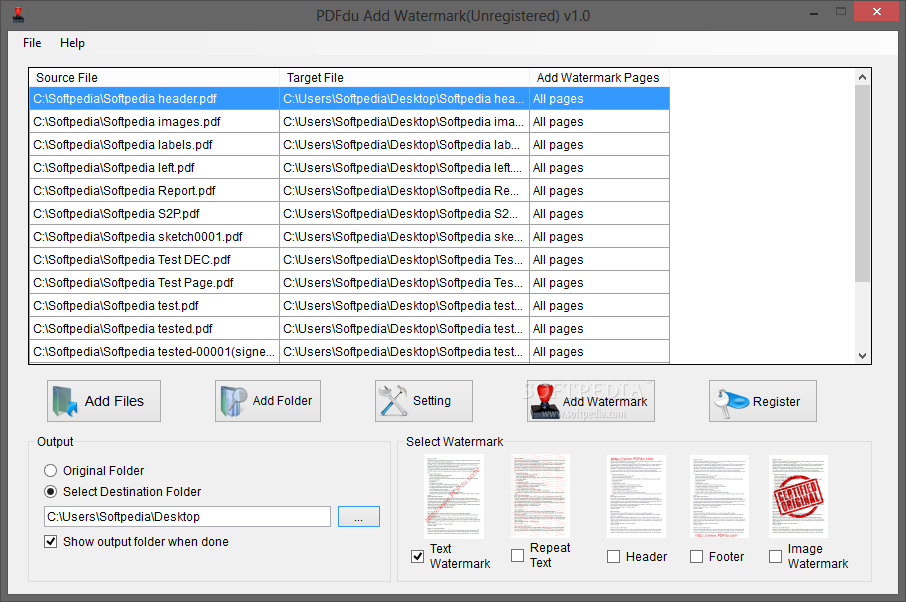This screenshot has height=602, width=906.
Task: Click the Text Watermark preview thumbnail
Action: 454,496
